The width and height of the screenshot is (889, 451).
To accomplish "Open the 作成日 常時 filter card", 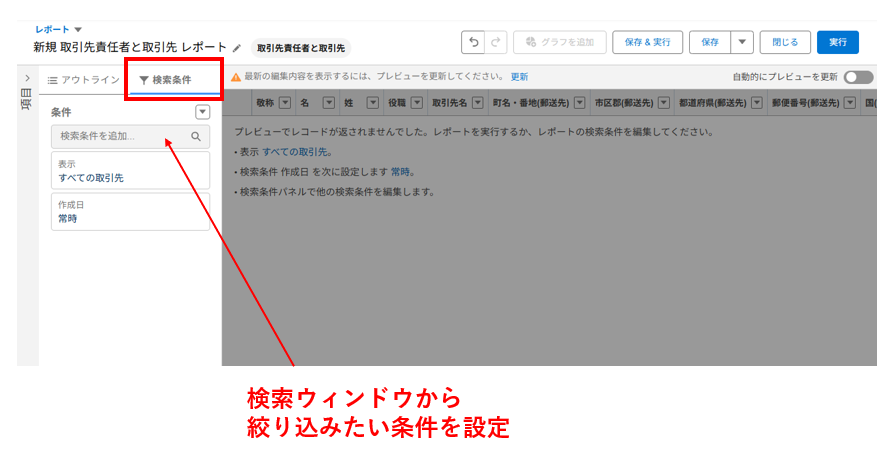I will click(x=130, y=212).
